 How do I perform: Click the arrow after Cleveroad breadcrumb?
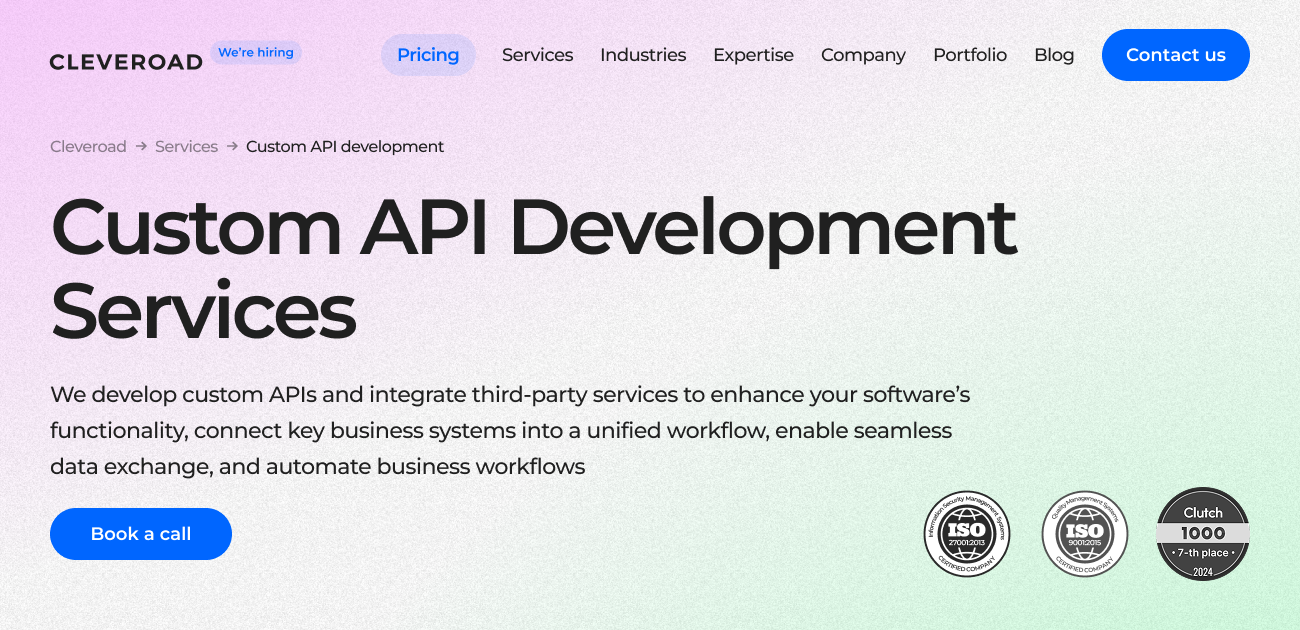click(x=139, y=146)
